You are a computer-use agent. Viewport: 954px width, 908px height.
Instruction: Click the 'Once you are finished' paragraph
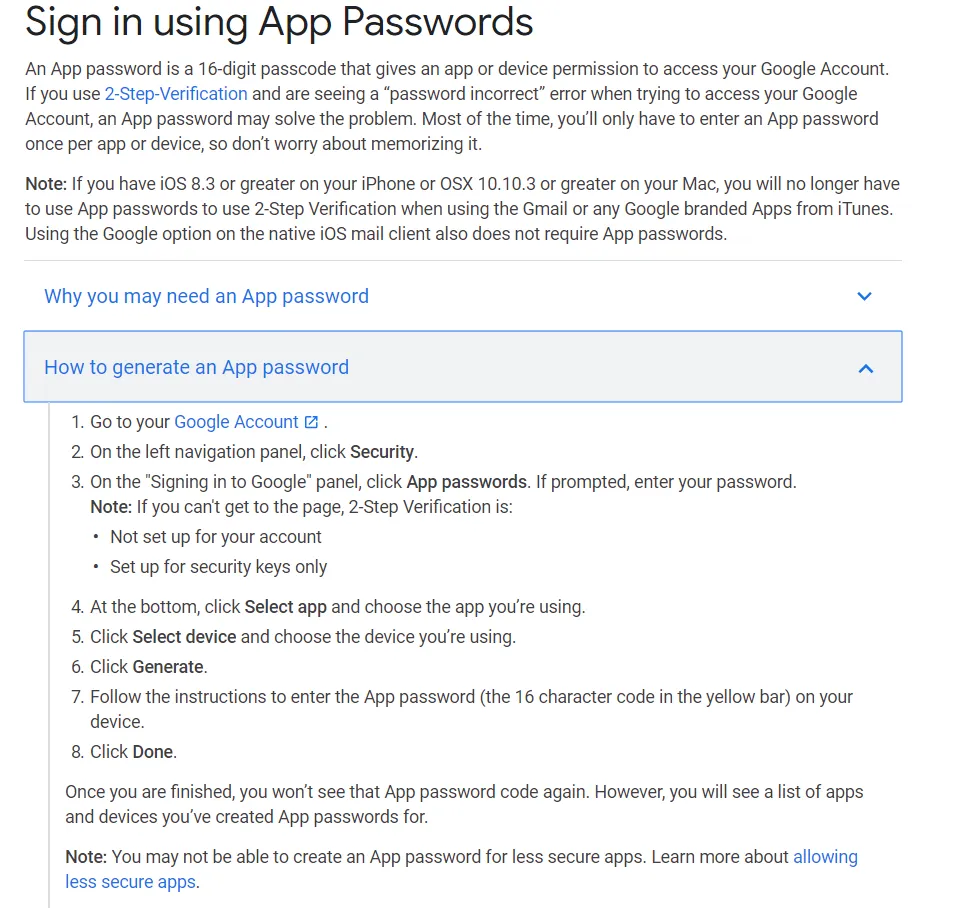click(464, 805)
